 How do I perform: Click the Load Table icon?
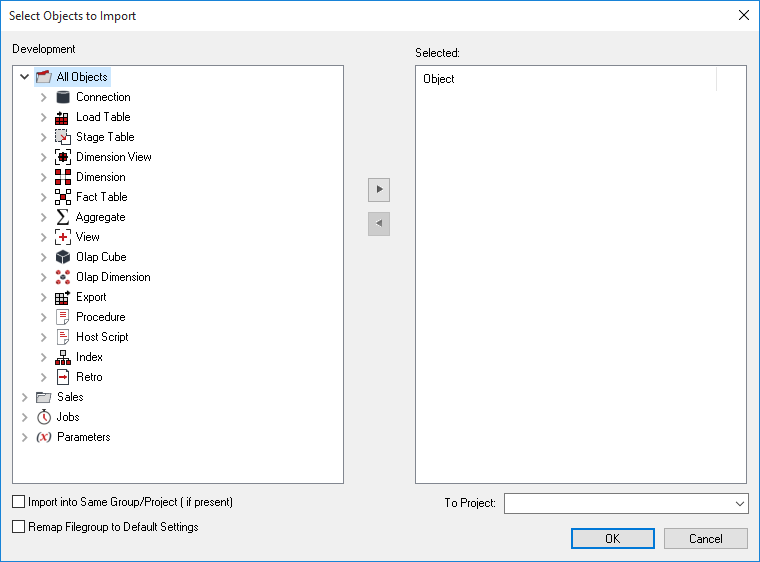point(63,117)
